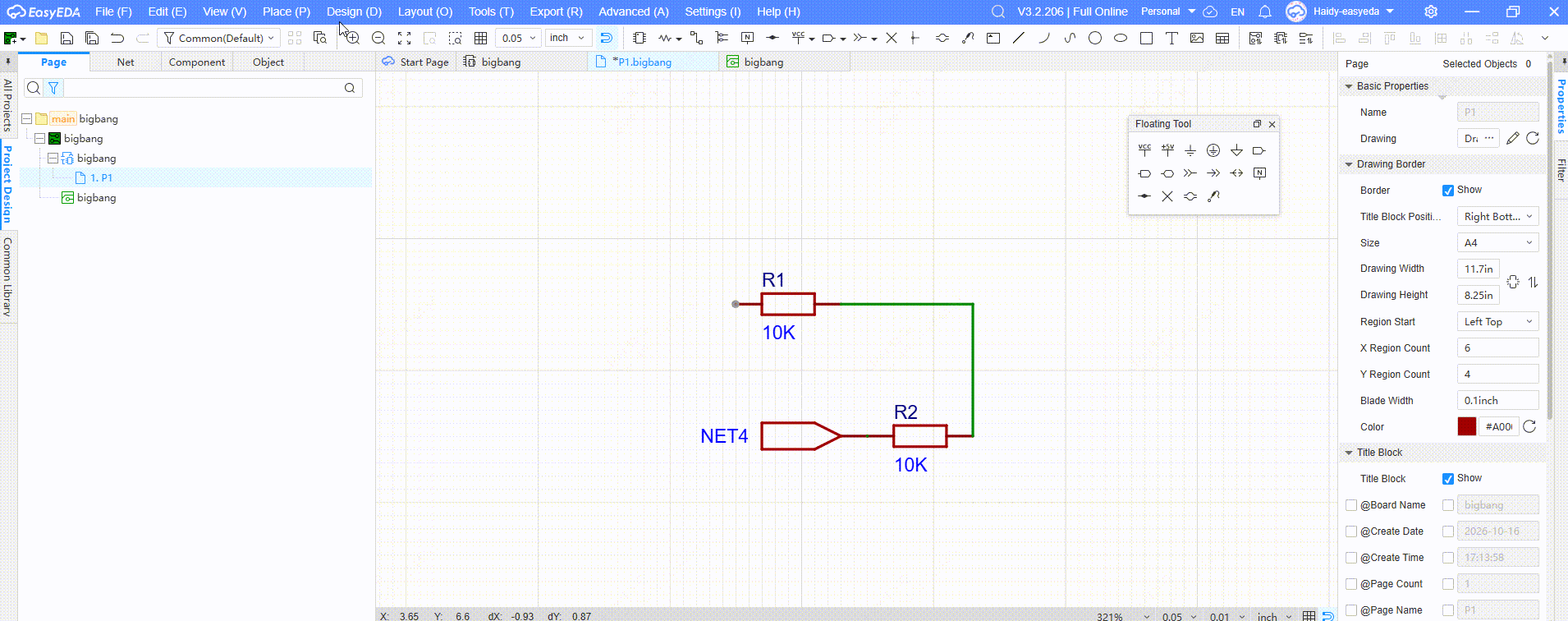Screen dimensions: 1568x621
Task: Open the Start Page tab
Action: (424, 62)
